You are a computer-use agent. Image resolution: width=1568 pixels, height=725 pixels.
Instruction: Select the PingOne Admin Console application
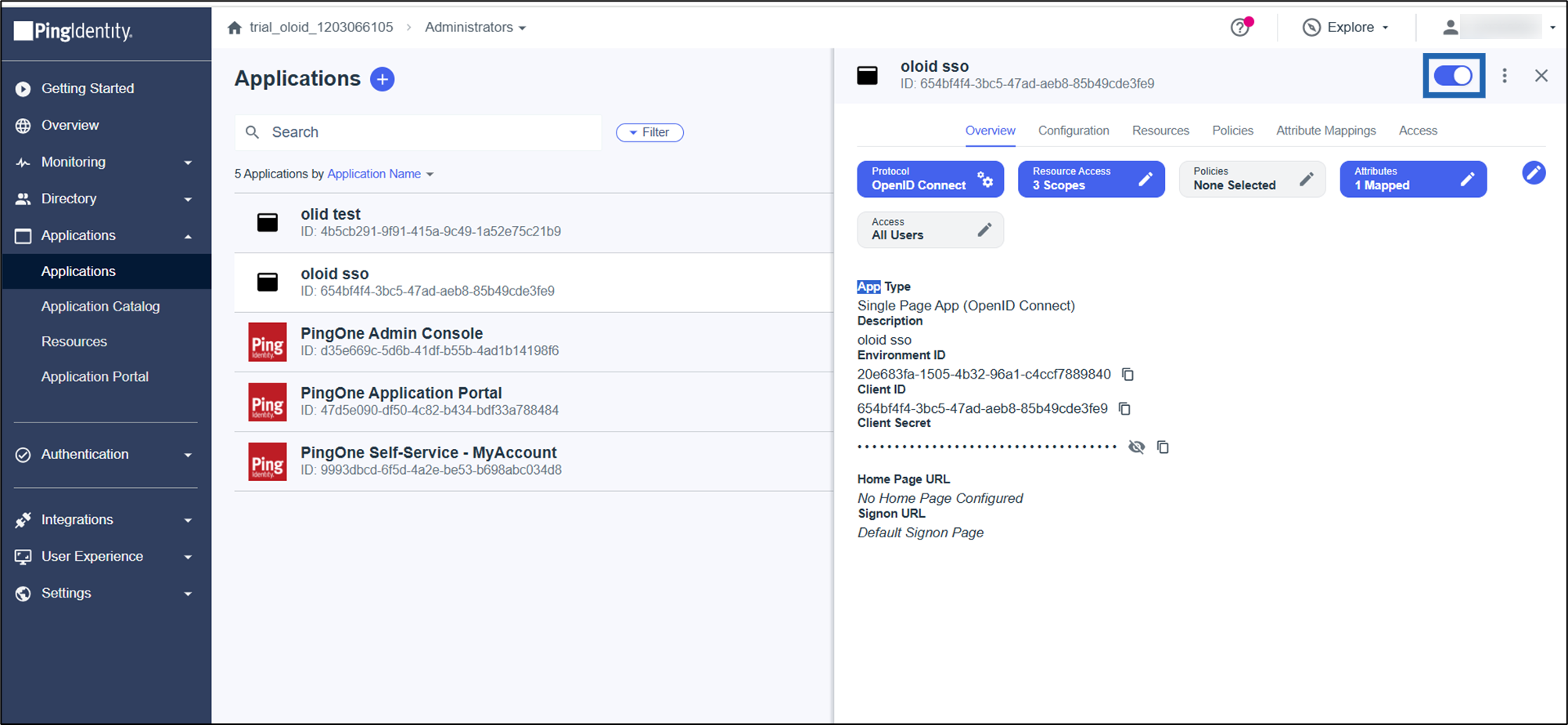534,342
